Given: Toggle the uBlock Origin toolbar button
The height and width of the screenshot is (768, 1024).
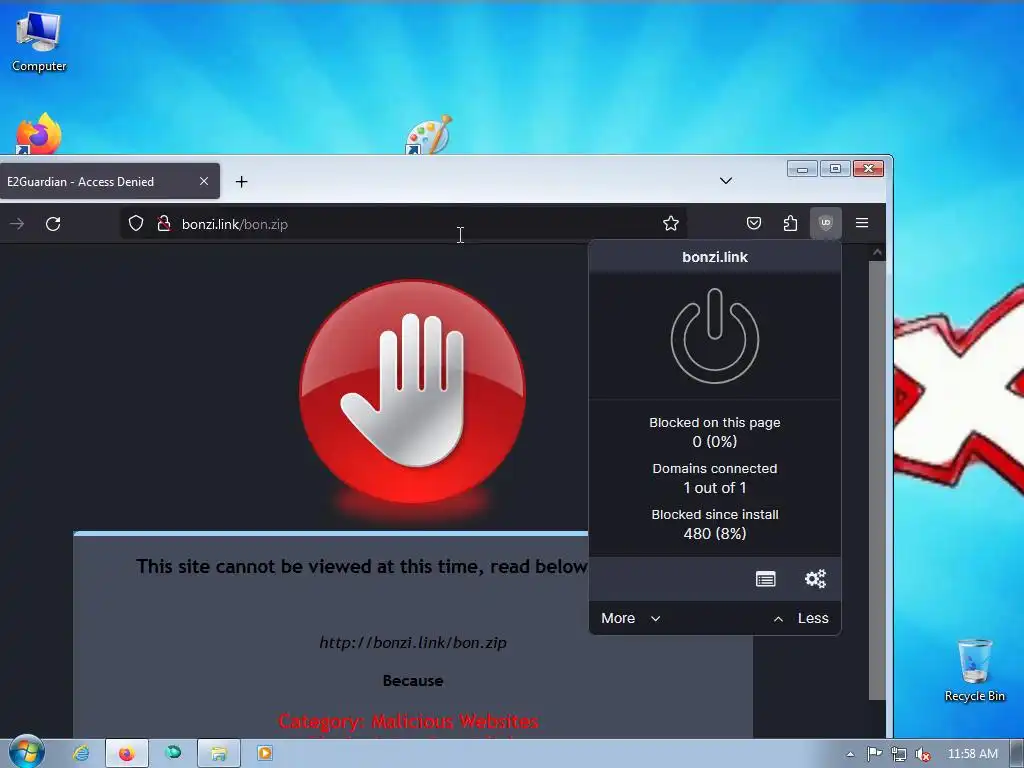Looking at the screenshot, I should (825, 223).
